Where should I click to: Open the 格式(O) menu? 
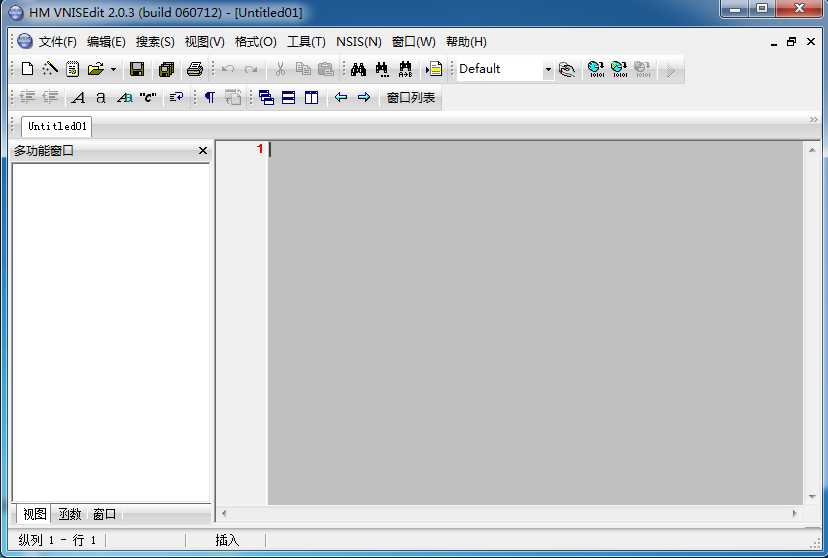(256, 42)
